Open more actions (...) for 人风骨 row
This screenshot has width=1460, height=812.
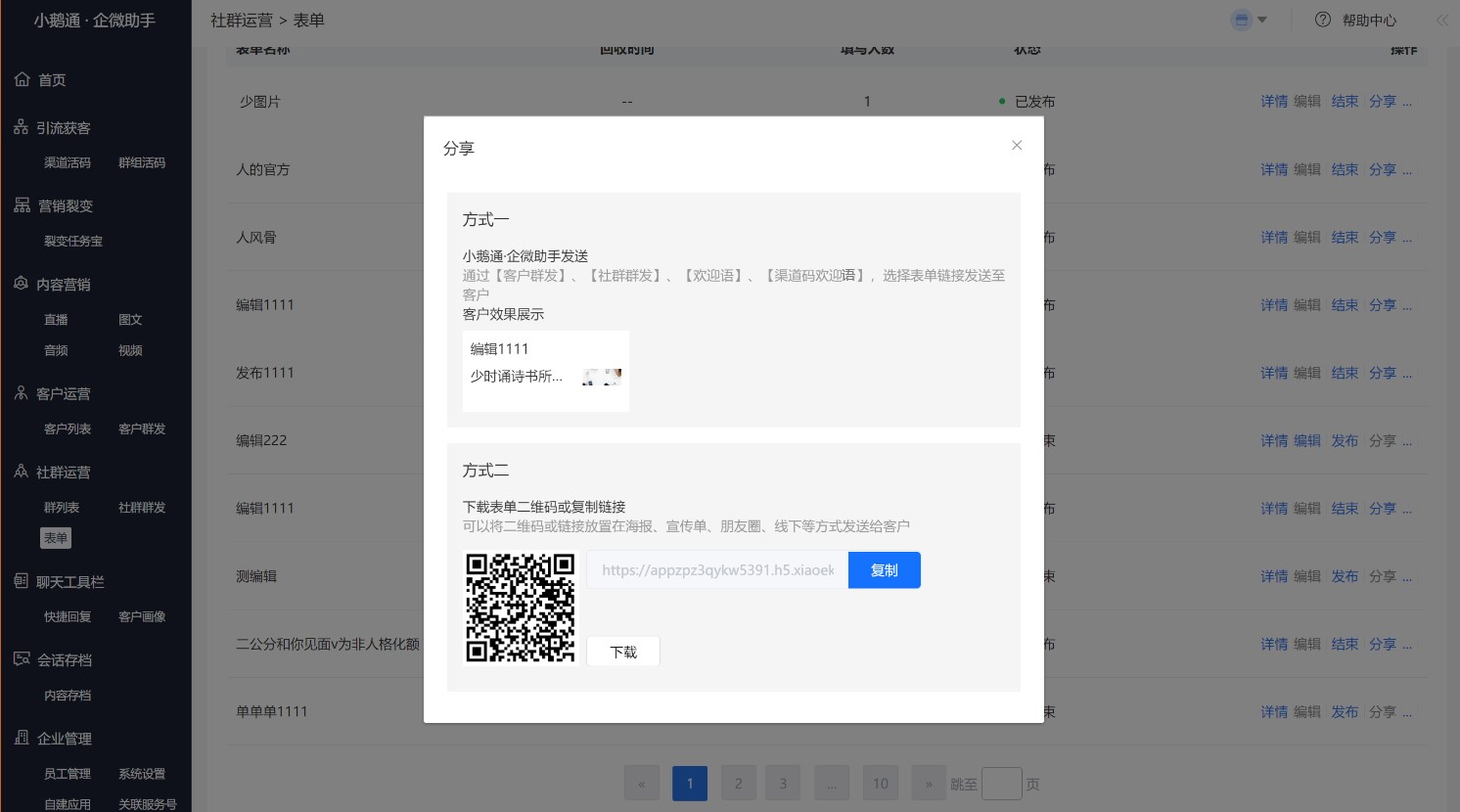tap(1407, 238)
